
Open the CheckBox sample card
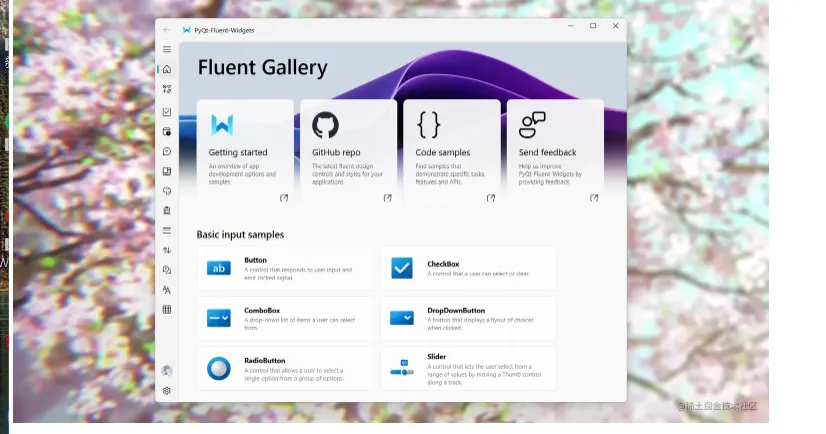click(468, 268)
